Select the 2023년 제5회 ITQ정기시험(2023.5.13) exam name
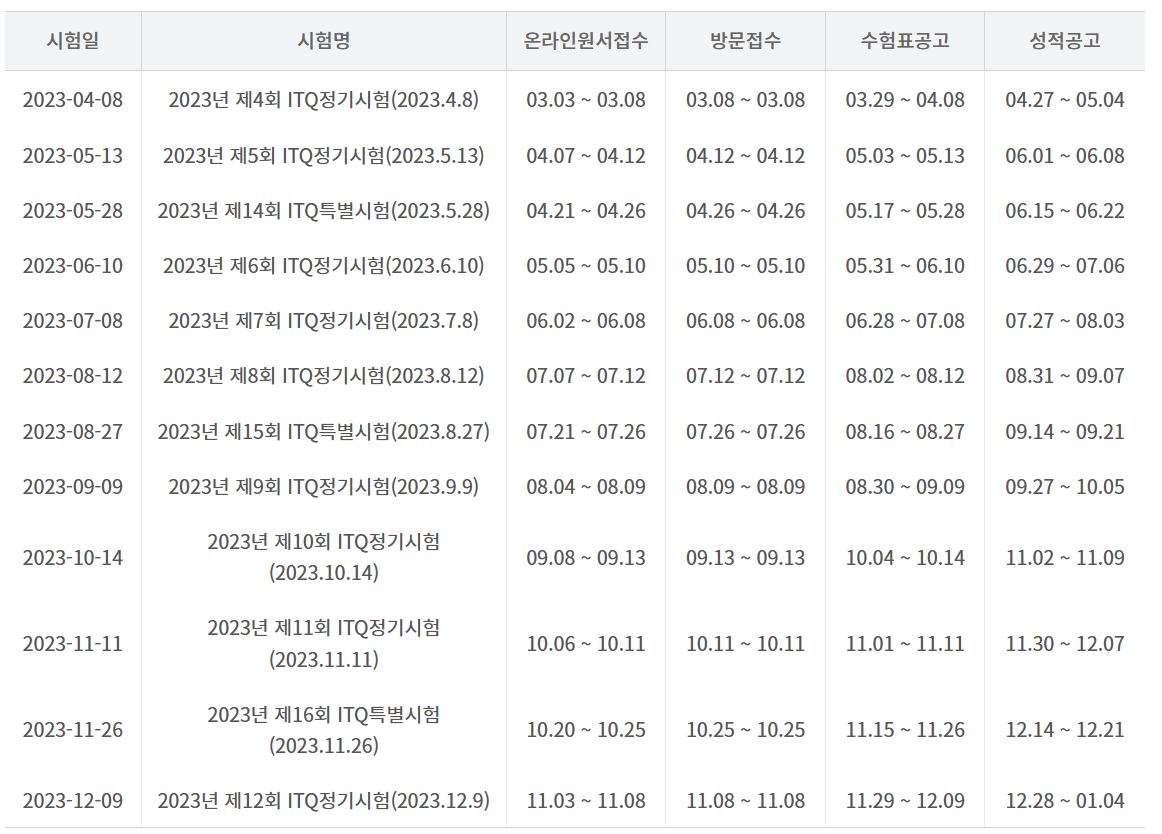This screenshot has height=834, width=1162. coord(323,156)
